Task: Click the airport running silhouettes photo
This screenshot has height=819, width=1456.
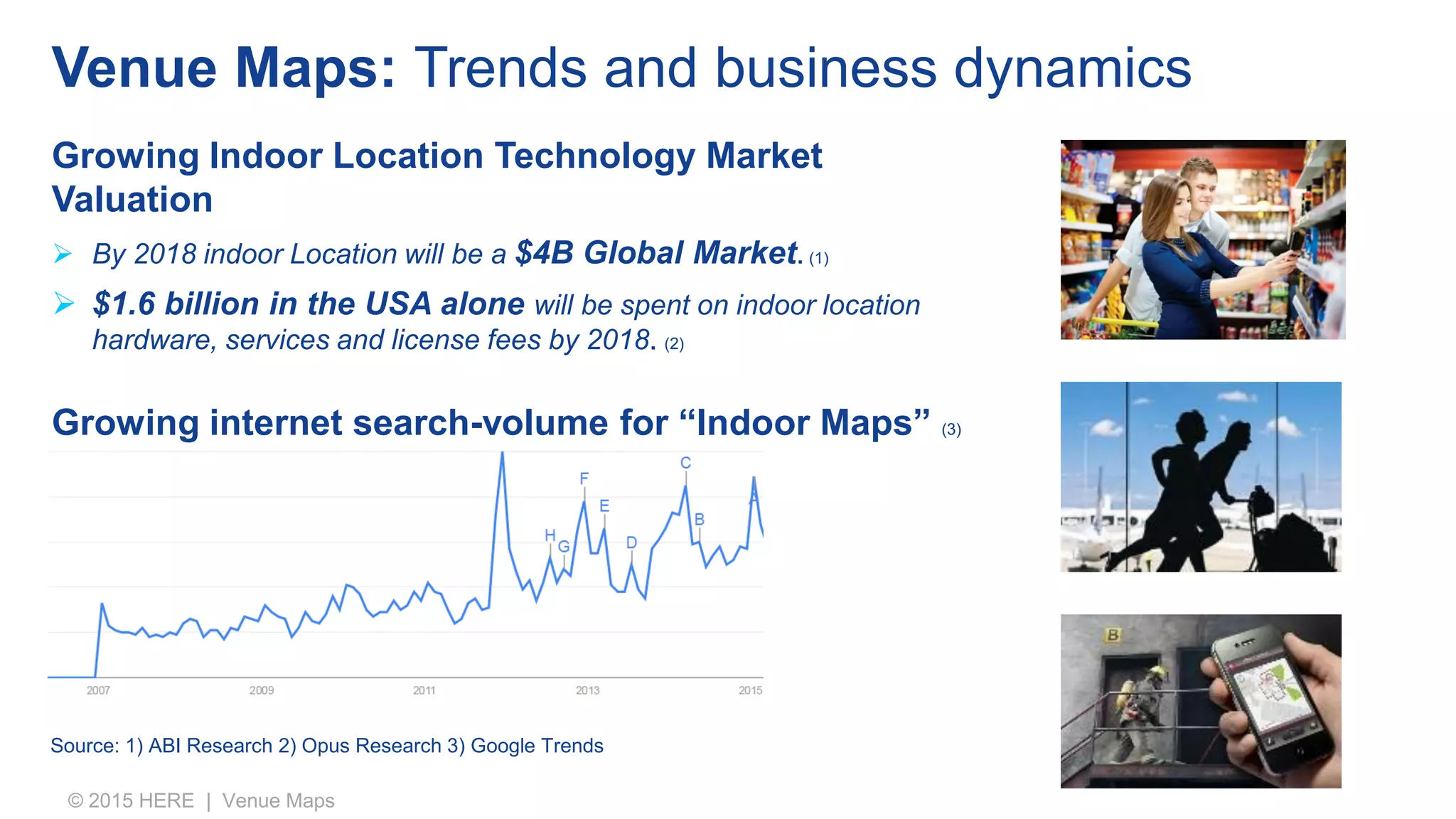Action: [1201, 476]
